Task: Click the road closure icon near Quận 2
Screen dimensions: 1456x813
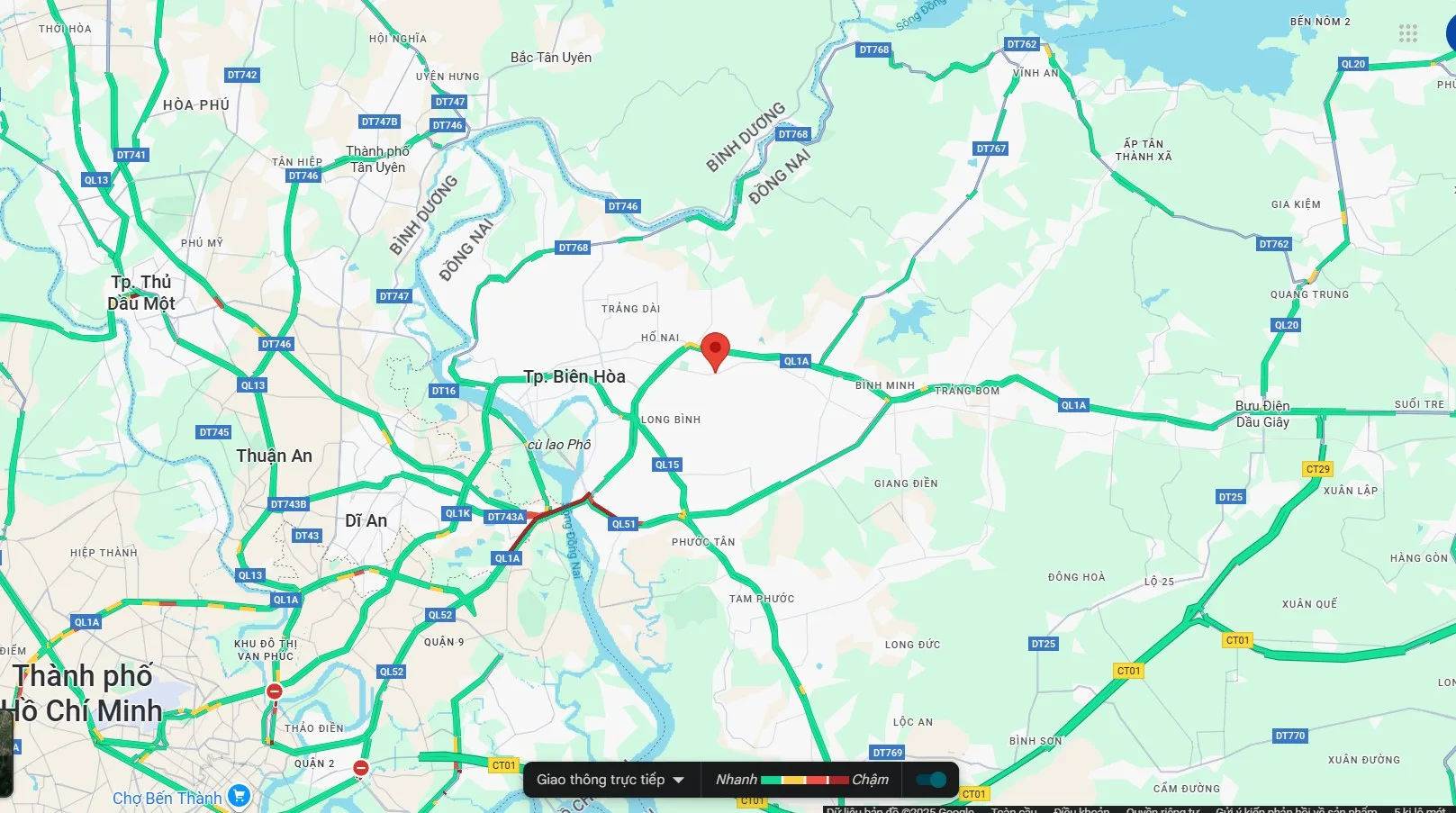Action: pyautogui.click(x=361, y=768)
